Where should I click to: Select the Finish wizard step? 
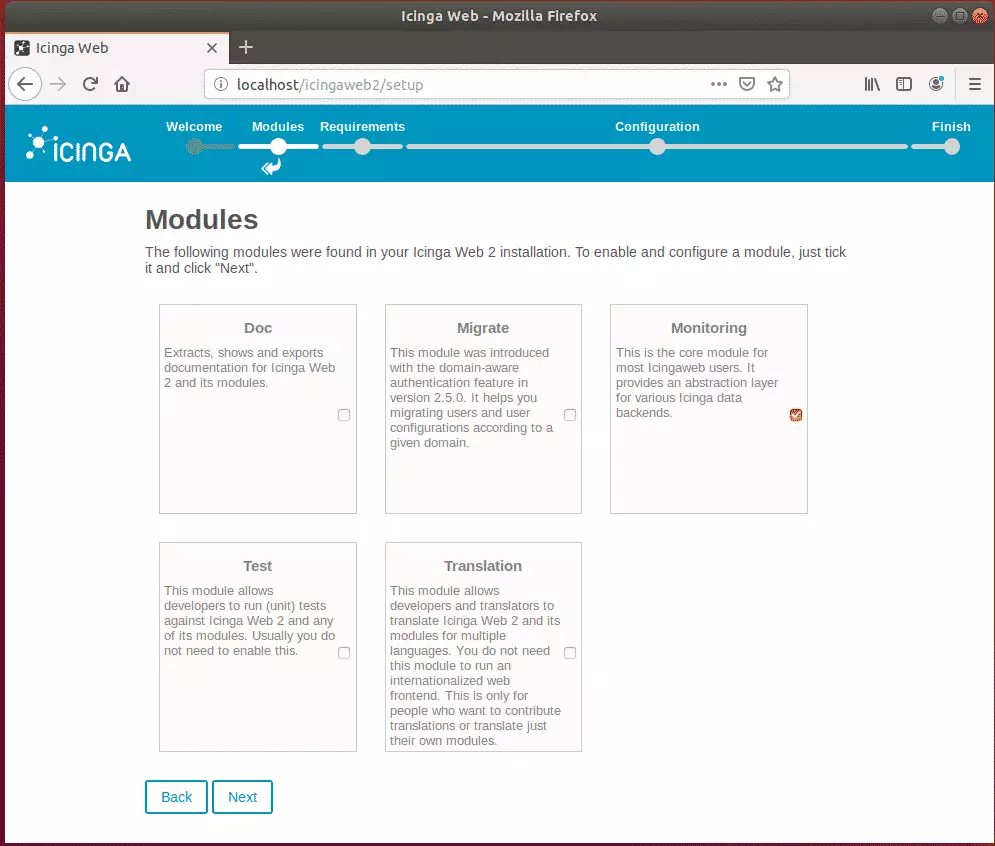coord(951,126)
